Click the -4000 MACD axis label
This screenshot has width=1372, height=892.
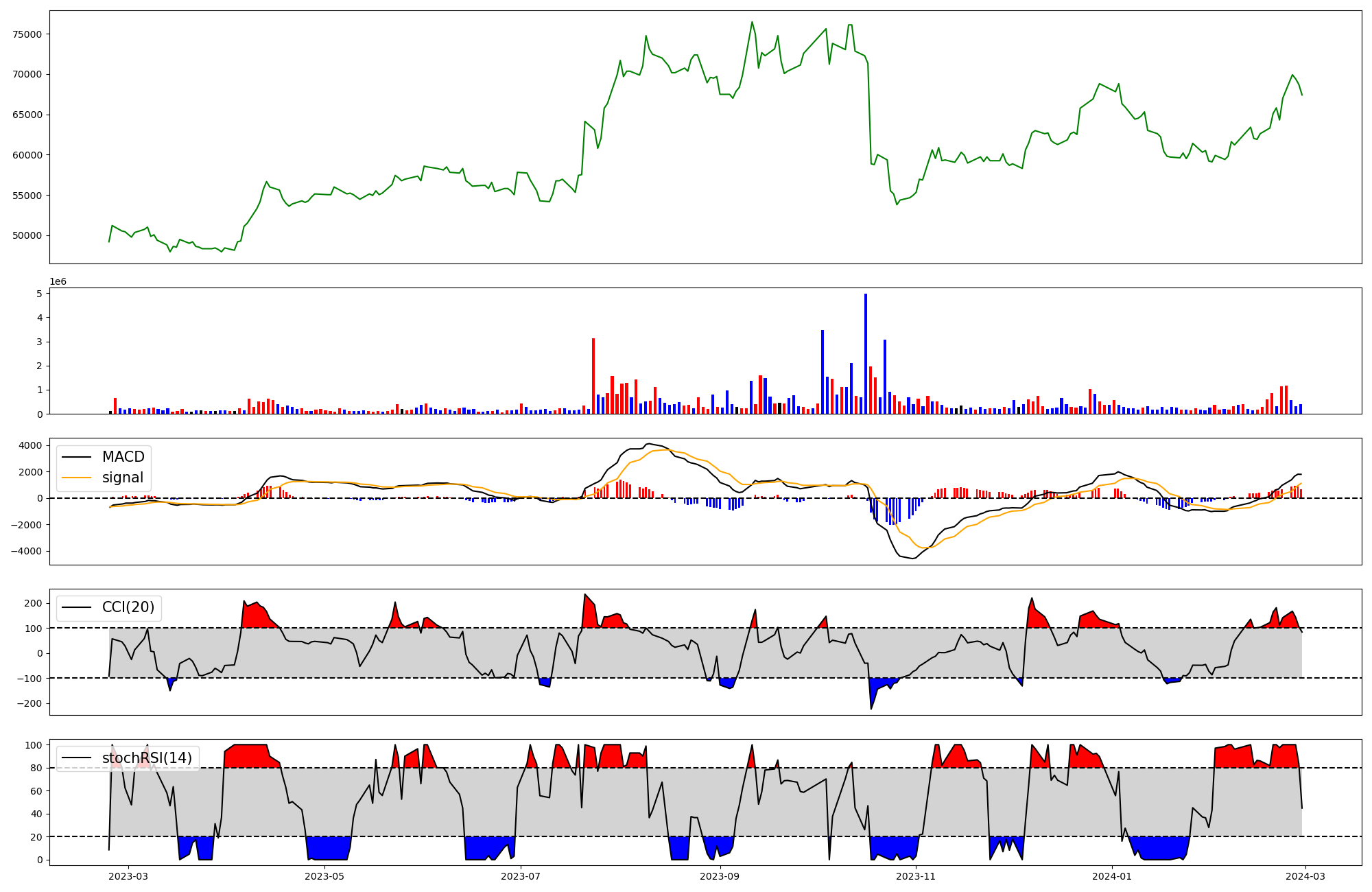tap(27, 551)
